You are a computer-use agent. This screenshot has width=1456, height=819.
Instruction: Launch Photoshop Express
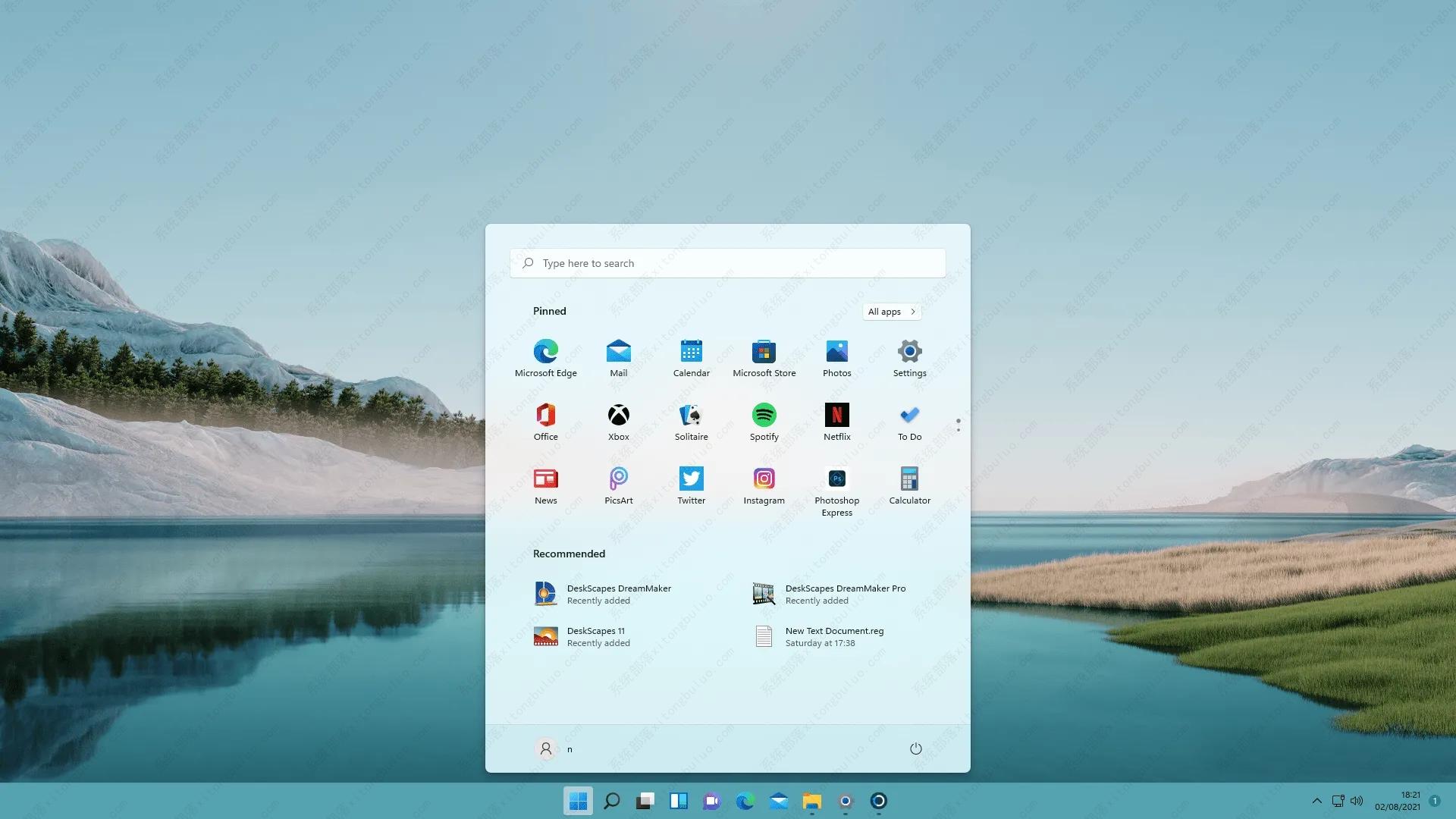click(x=836, y=478)
